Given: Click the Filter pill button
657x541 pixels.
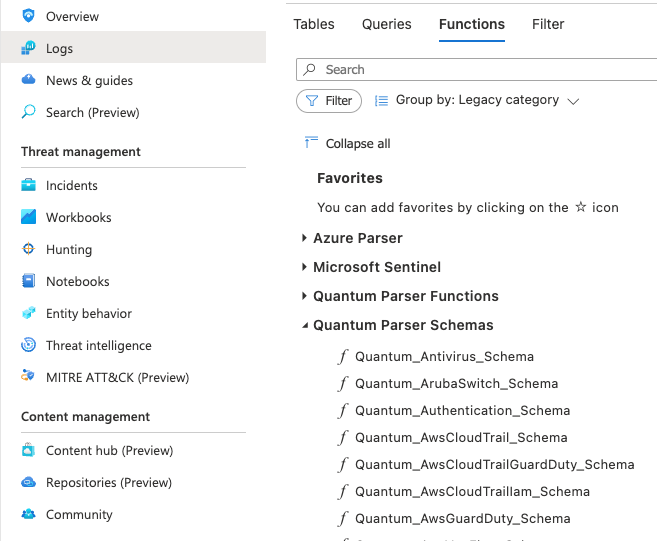Looking at the screenshot, I should pos(329,101).
